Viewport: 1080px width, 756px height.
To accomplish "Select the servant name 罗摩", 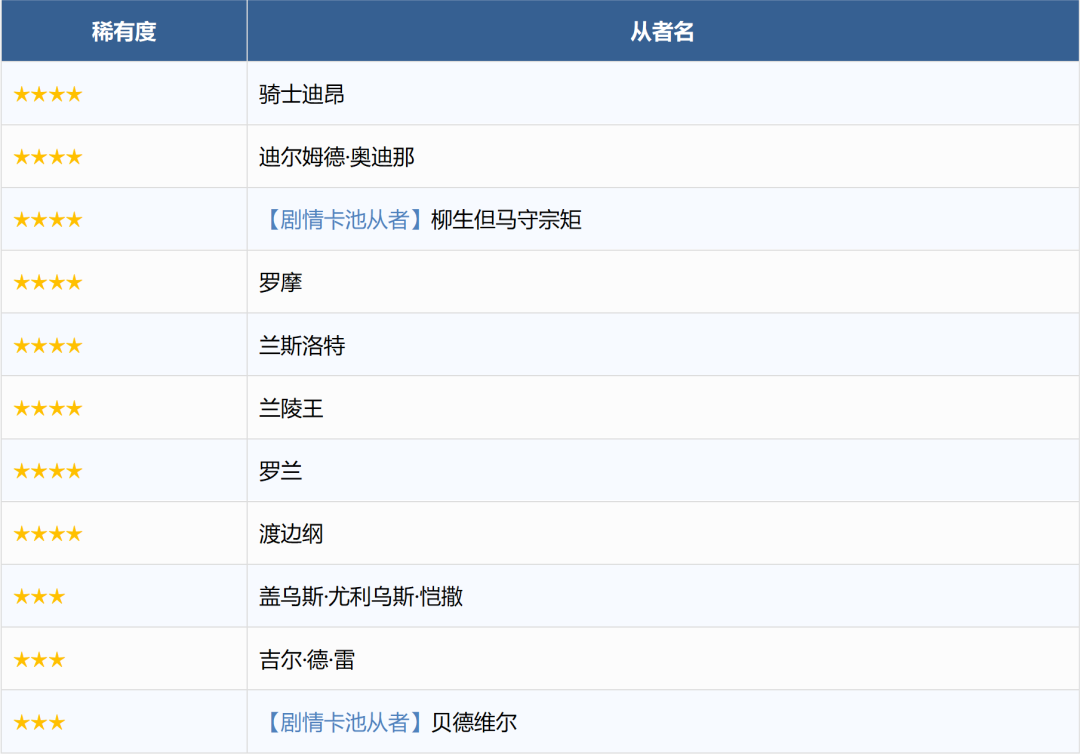I will 280,282.
